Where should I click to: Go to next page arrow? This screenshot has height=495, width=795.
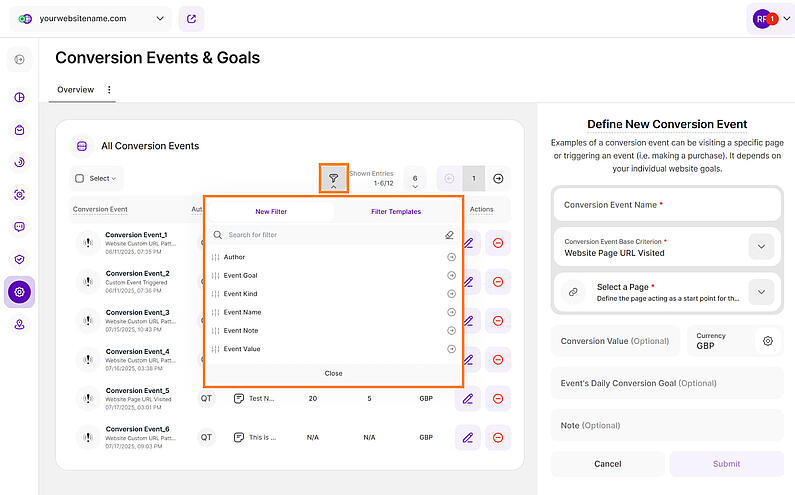(x=498, y=179)
